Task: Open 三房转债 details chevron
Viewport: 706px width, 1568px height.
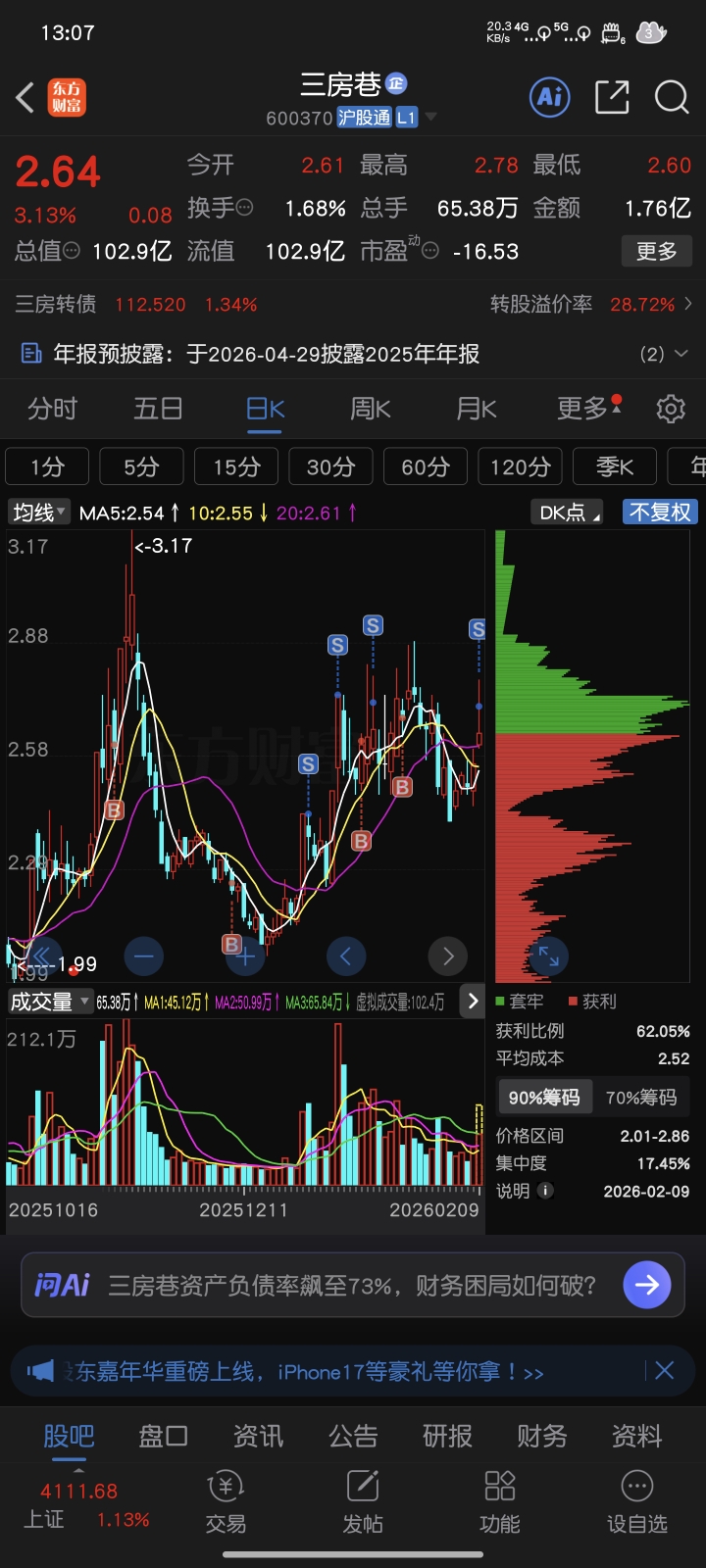Action: click(688, 304)
